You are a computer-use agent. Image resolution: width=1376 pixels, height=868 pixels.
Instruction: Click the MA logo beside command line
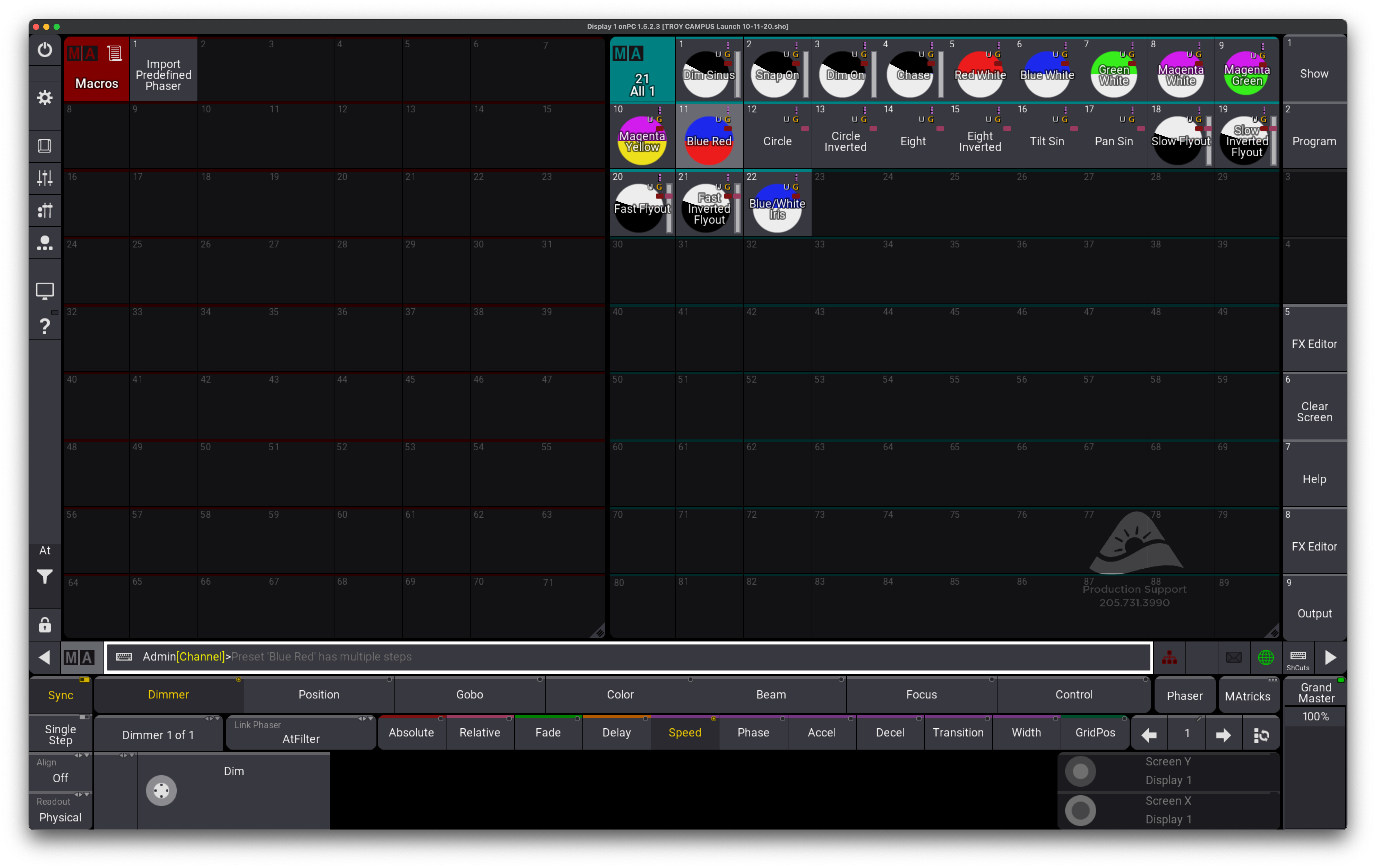pos(79,657)
